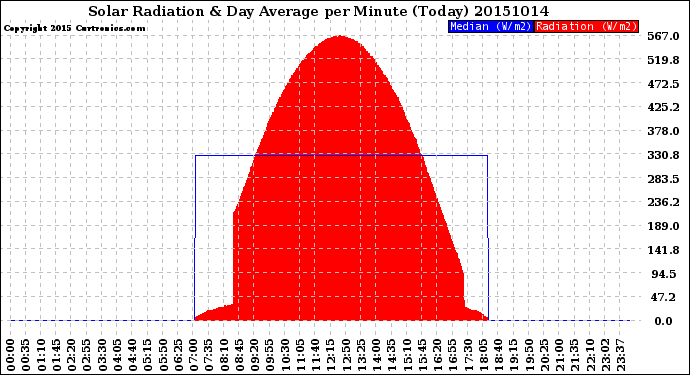Click the 141.8 y-axis label

pyautogui.click(x=663, y=250)
